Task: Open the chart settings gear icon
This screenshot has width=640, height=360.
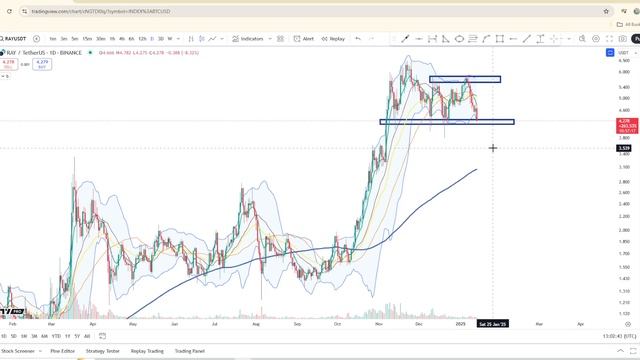Action: 596,39
